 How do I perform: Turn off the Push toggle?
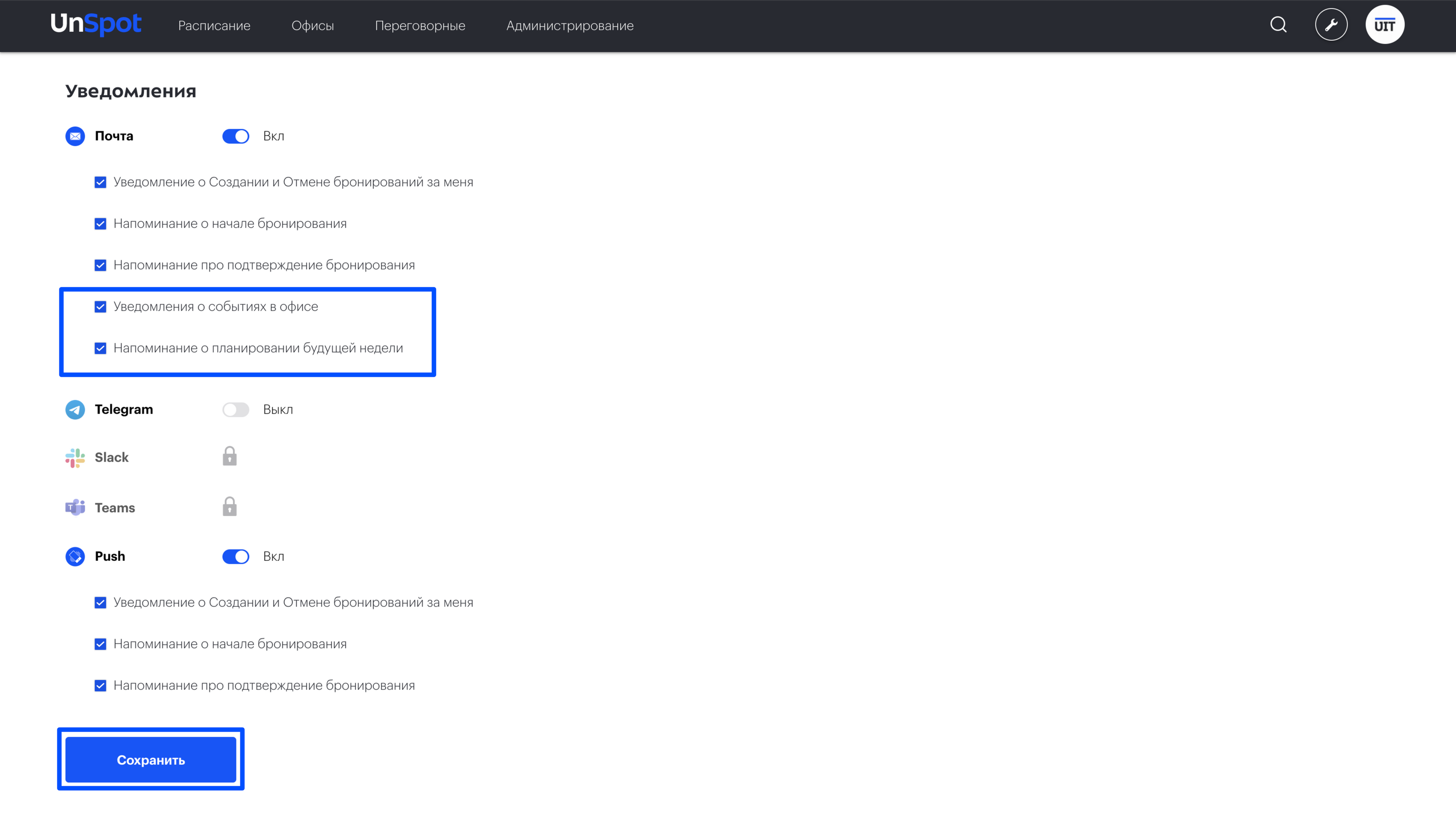[x=236, y=557]
